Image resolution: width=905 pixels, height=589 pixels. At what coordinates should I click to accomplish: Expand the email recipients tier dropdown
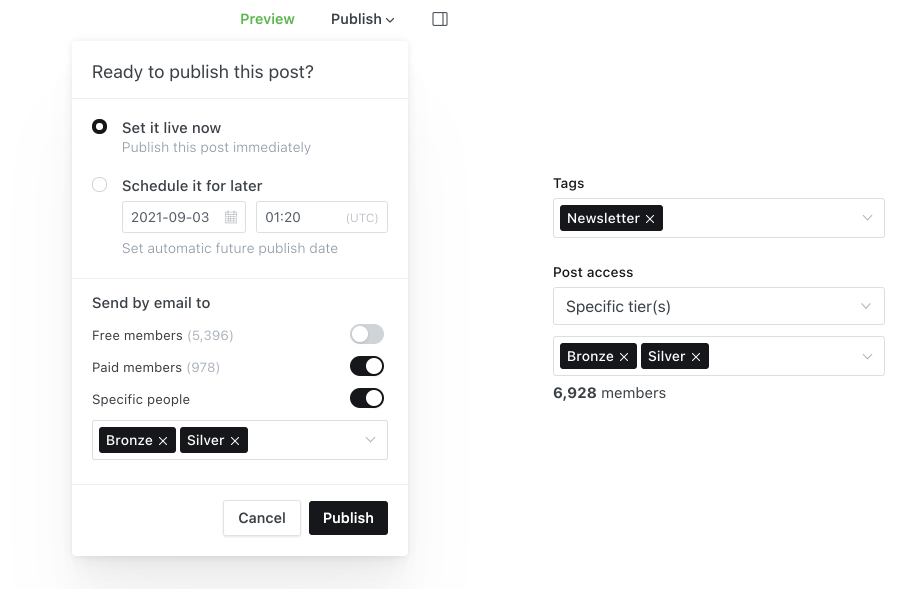(x=371, y=440)
